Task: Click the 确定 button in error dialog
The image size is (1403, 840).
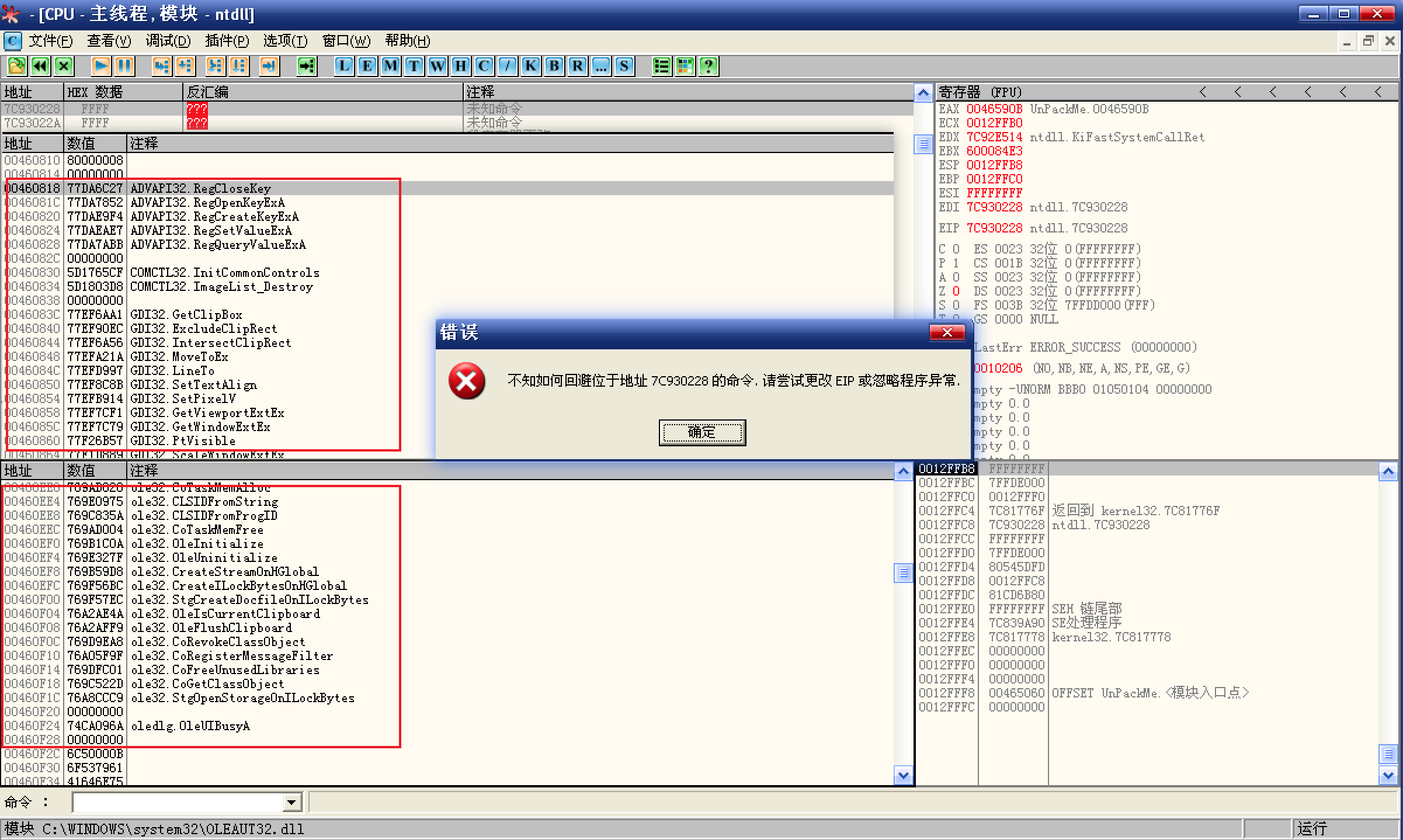Action: coord(701,432)
